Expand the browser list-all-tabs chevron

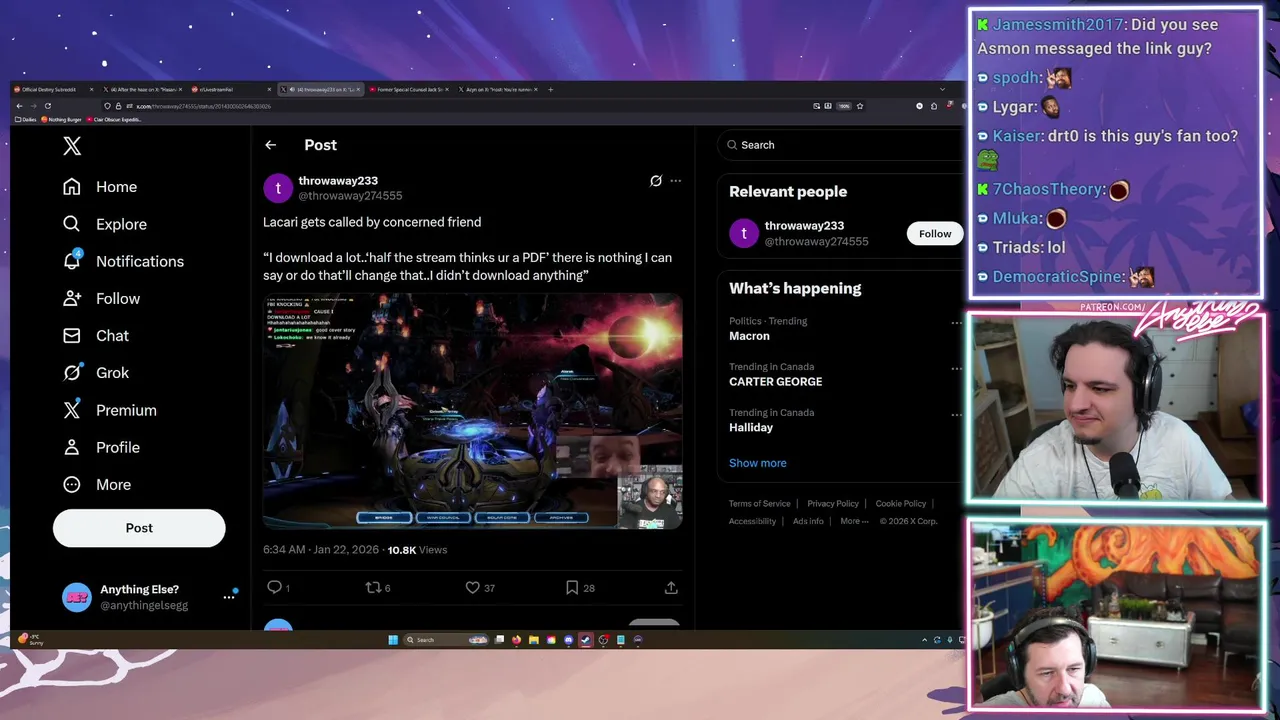click(942, 89)
